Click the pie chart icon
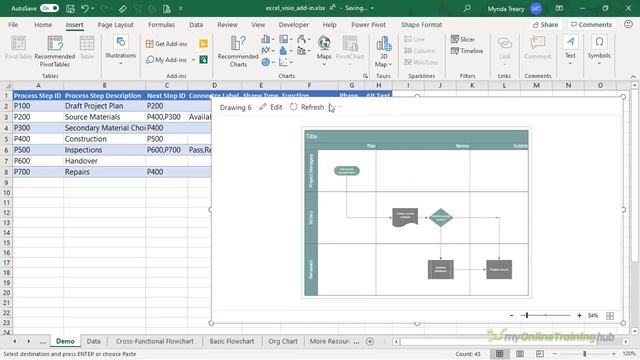Screen dimensions: 640x360 point(267,62)
